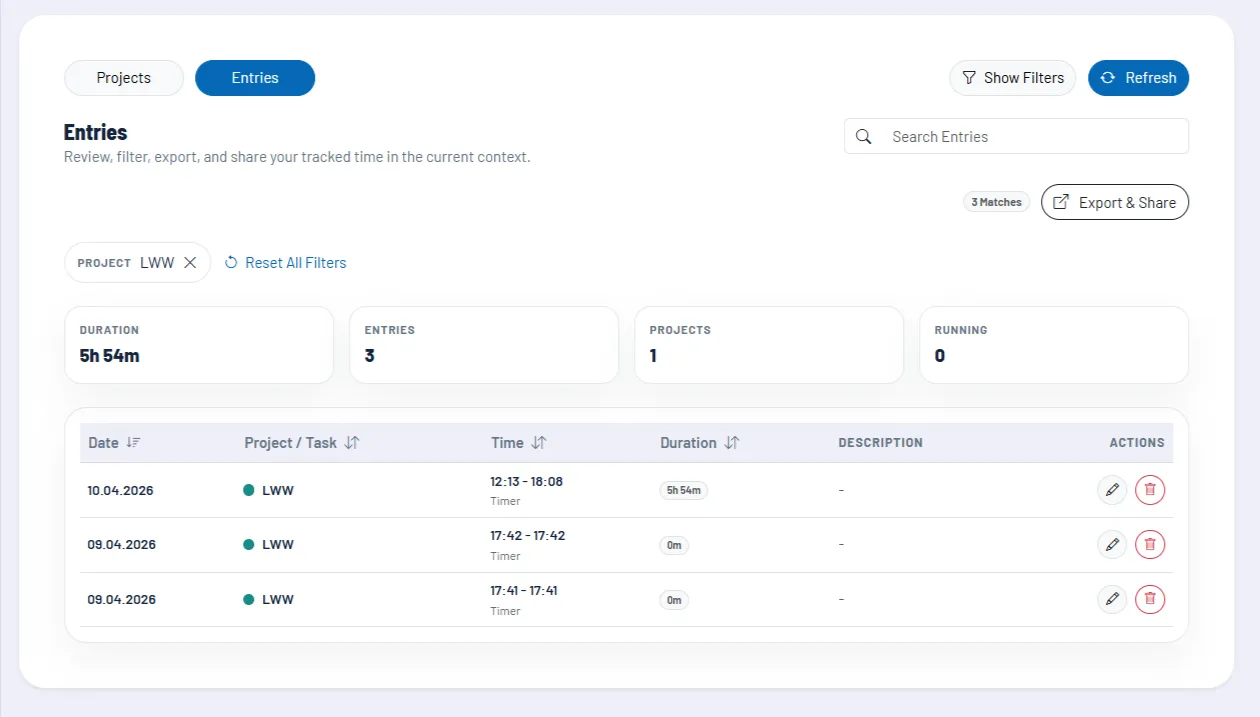This screenshot has width=1260, height=717.
Task: Click the PROJECTS summary card
Action: (x=769, y=345)
